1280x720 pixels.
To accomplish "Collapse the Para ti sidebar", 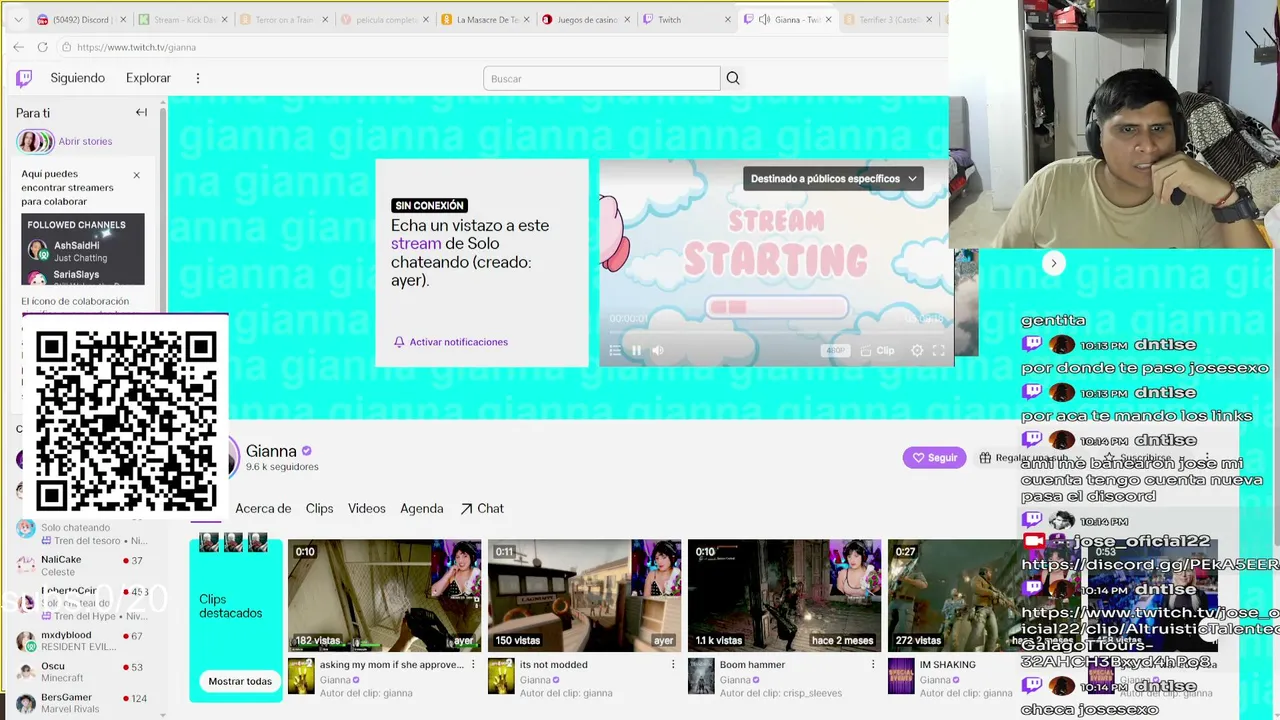I will (141, 112).
